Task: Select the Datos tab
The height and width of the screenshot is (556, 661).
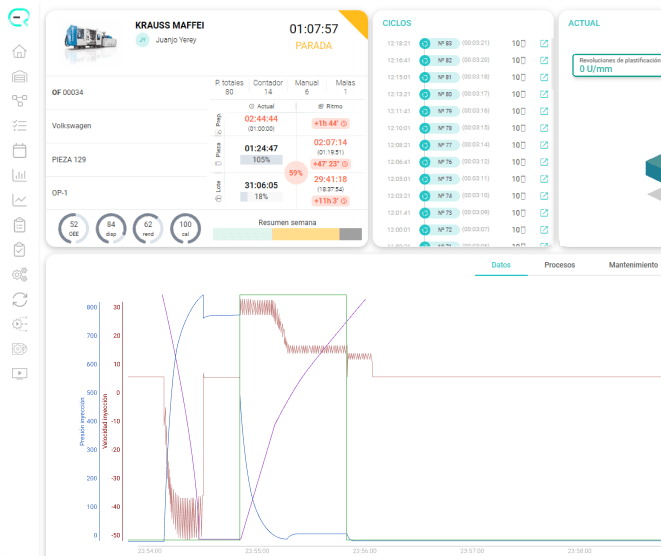Action: pyautogui.click(x=501, y=265)
